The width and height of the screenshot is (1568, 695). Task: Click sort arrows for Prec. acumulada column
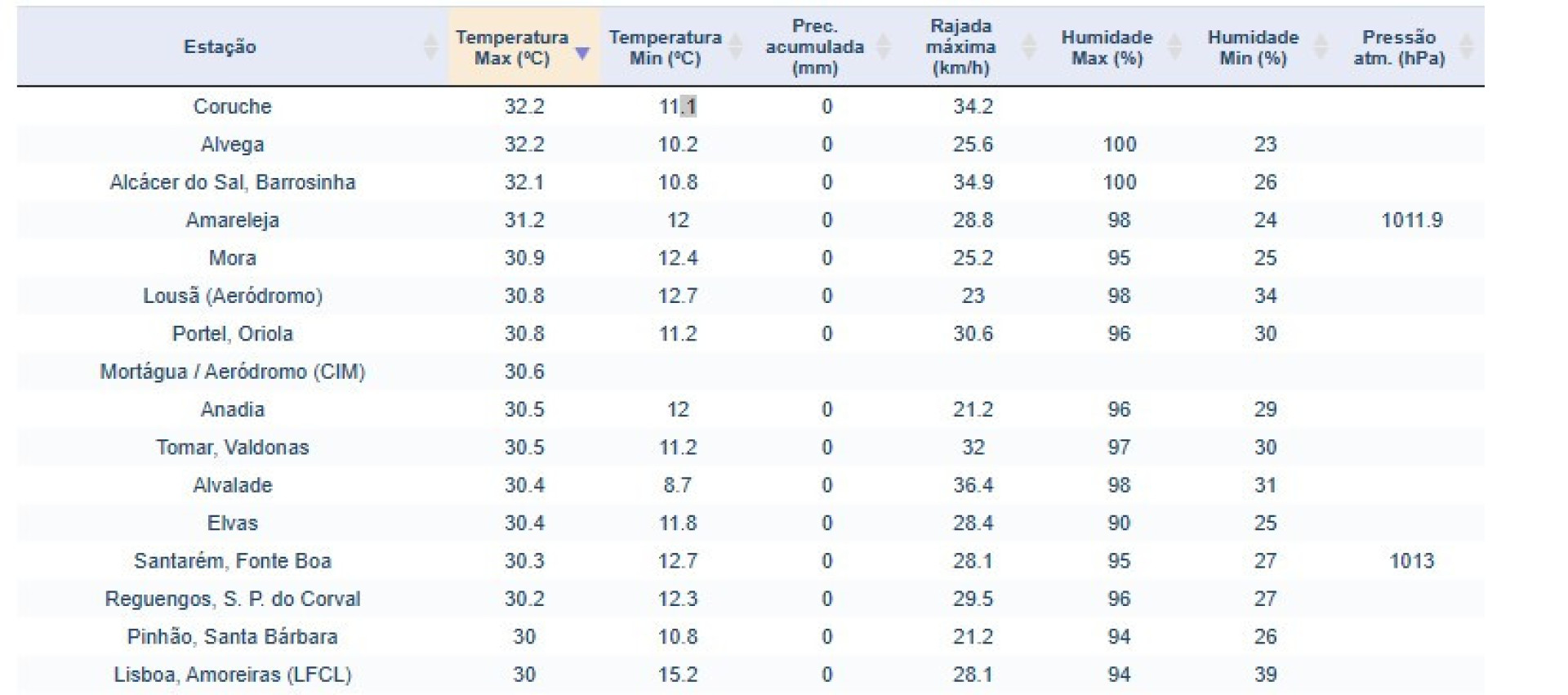[883, 47]
